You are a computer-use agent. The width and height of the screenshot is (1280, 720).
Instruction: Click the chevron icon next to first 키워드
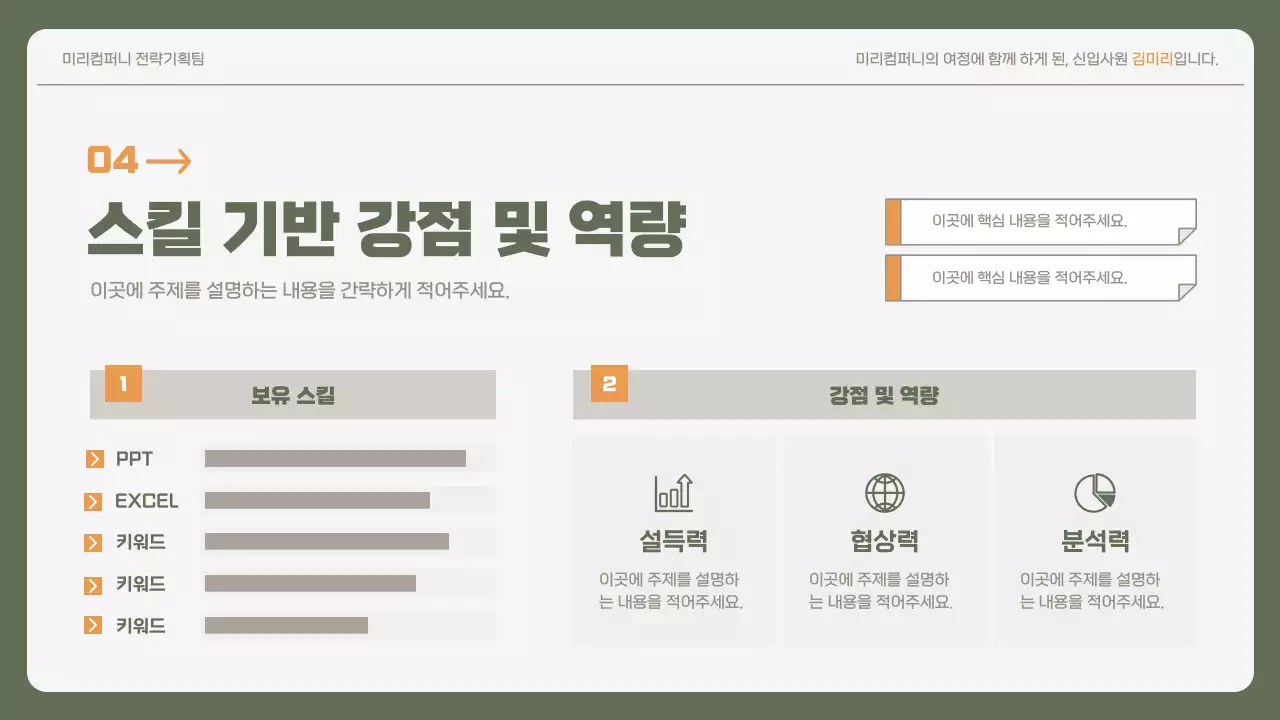point(96,542)
